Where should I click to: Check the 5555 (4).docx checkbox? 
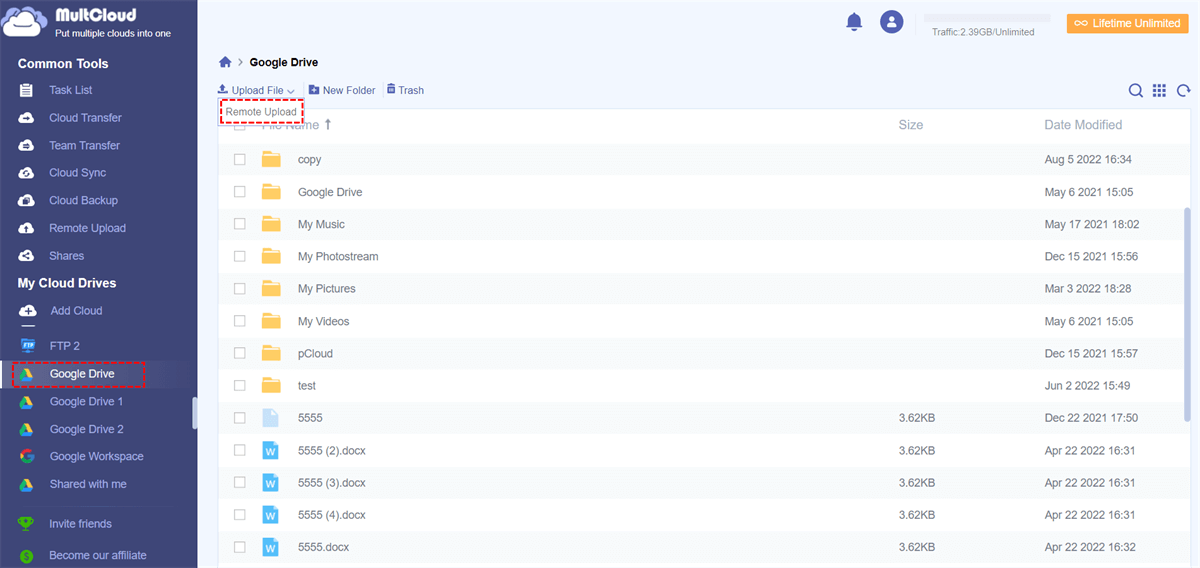(240, 515)
